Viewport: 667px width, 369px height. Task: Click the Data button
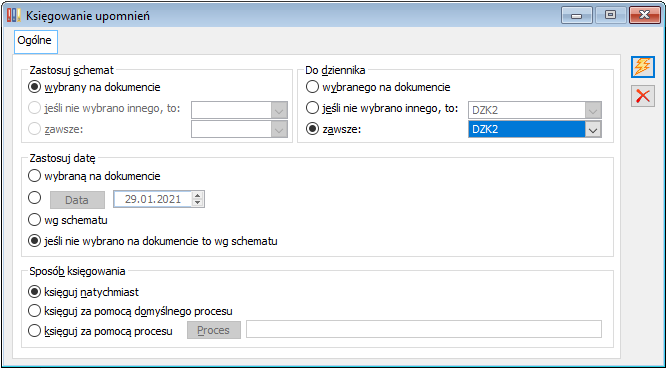[x=77, y=200]
